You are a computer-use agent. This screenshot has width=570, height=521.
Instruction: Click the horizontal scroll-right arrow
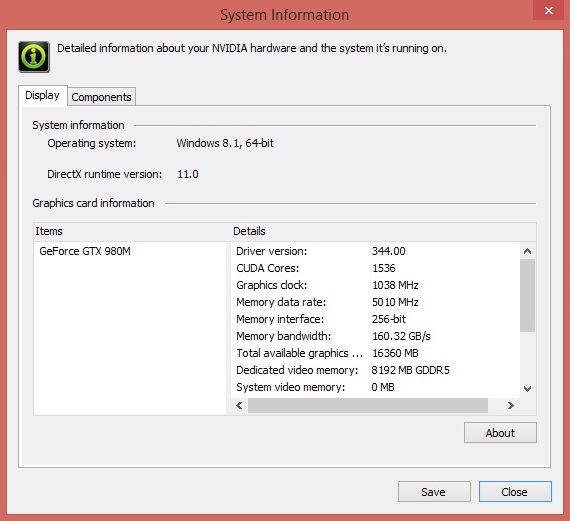511,405
